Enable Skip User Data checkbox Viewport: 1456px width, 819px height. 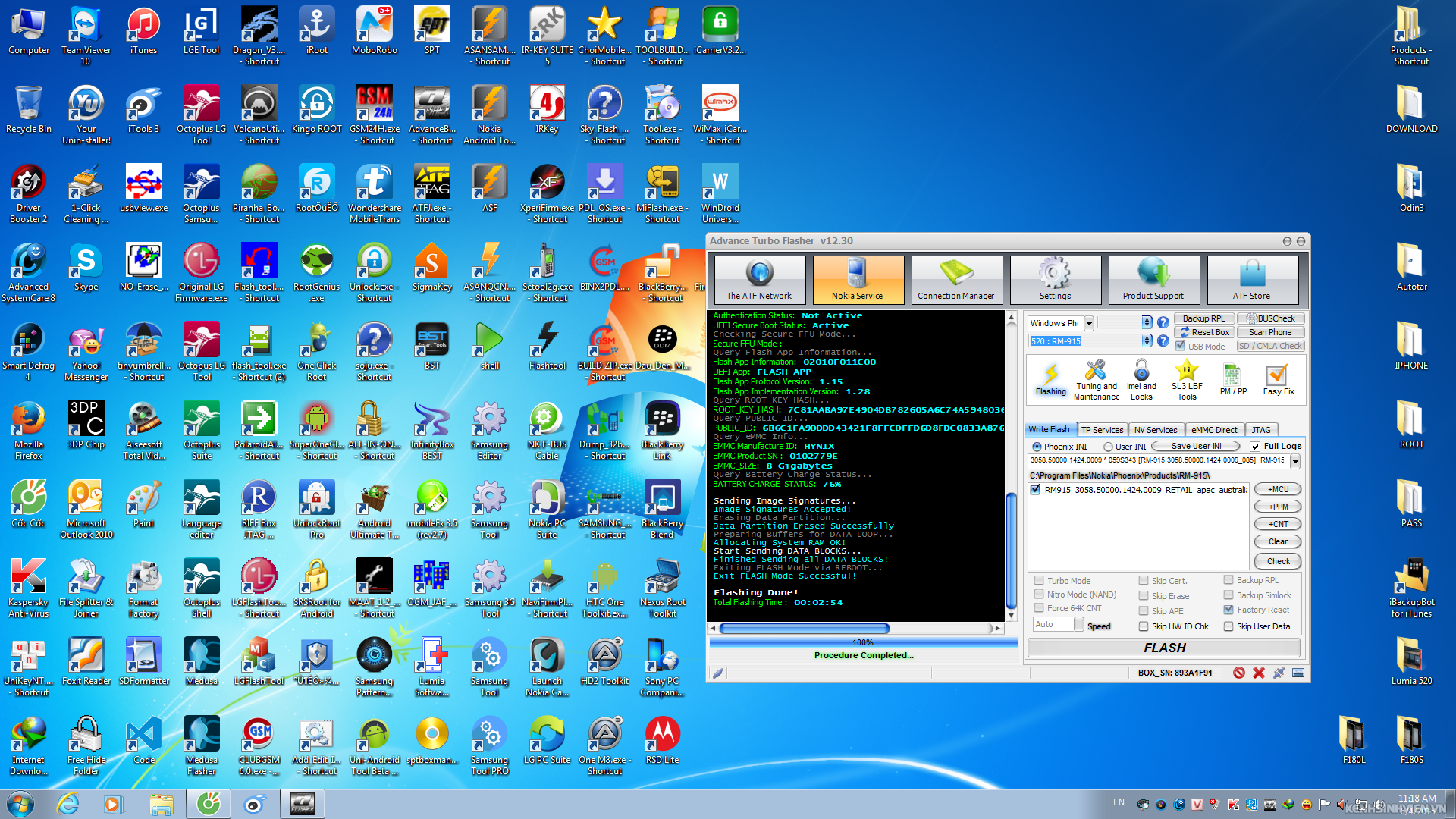(1228, 626)
